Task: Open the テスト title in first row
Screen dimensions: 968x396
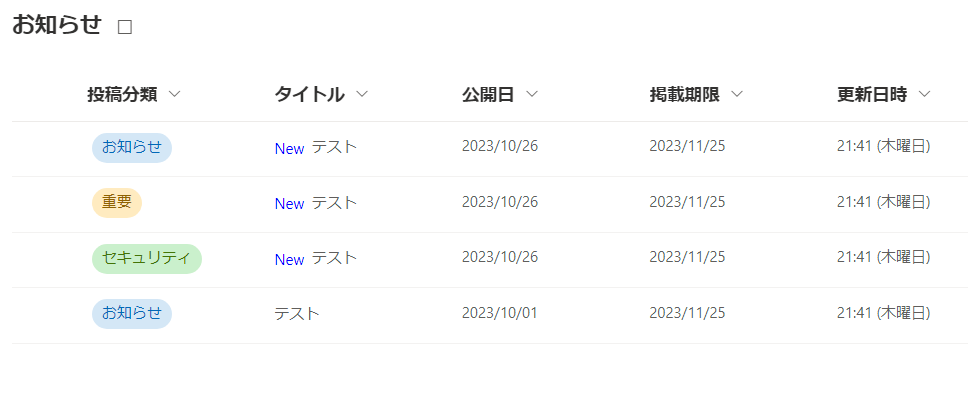Action: click(334, 147)
